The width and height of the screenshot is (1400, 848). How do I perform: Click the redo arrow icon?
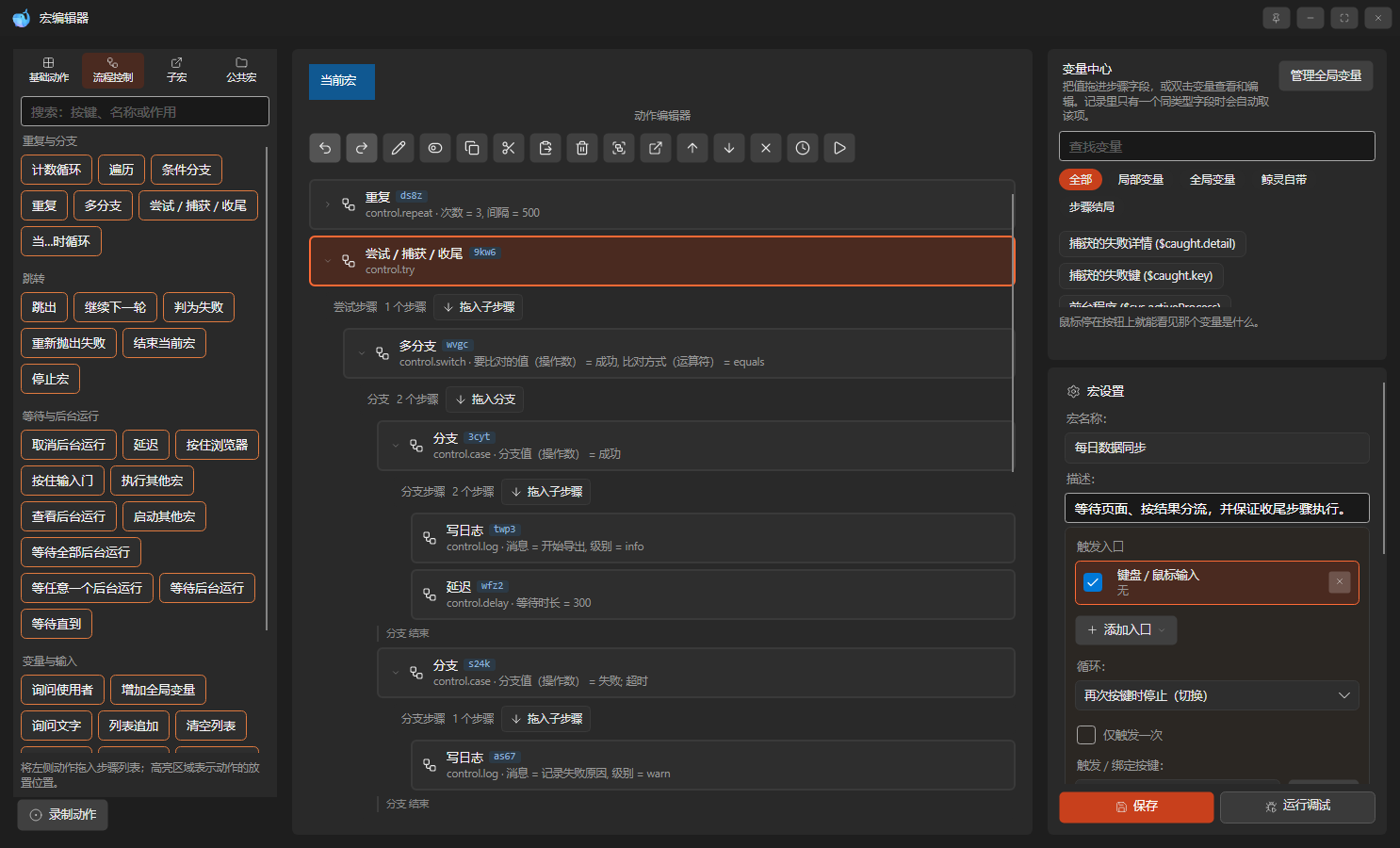(x=362, y=148)
